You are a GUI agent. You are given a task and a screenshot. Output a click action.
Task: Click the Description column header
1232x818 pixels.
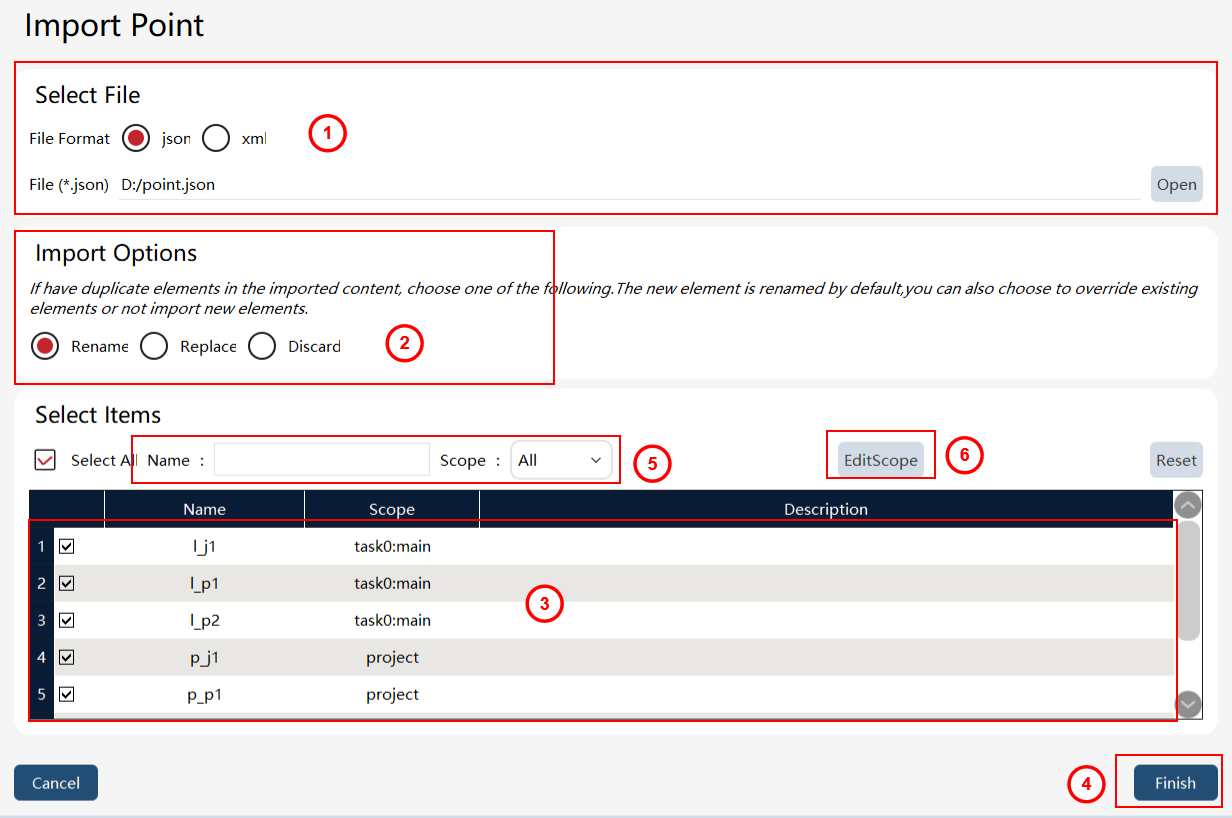[826, 509]
